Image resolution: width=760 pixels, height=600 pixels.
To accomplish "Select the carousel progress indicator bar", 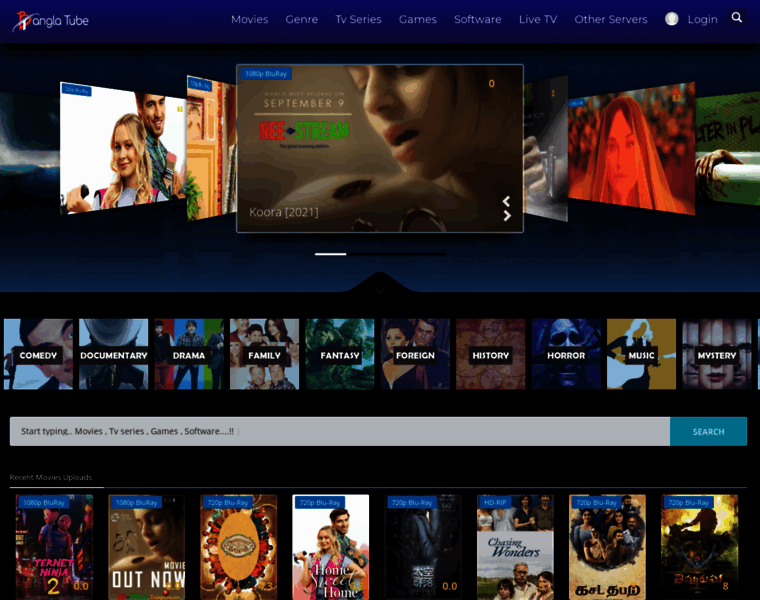I will pos(380,254).
